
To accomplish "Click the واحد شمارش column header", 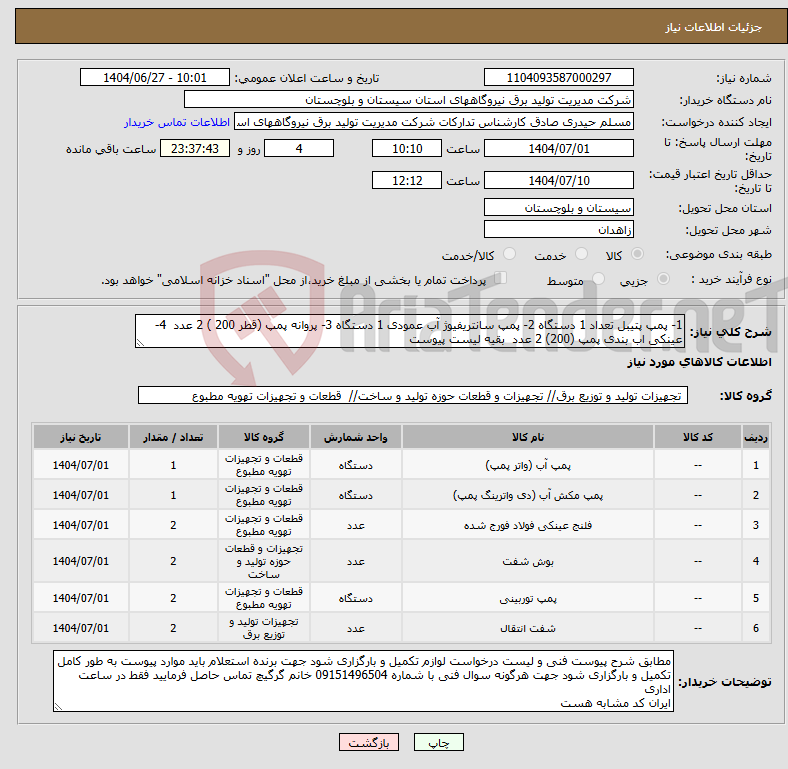I will [x=355, y=437].
